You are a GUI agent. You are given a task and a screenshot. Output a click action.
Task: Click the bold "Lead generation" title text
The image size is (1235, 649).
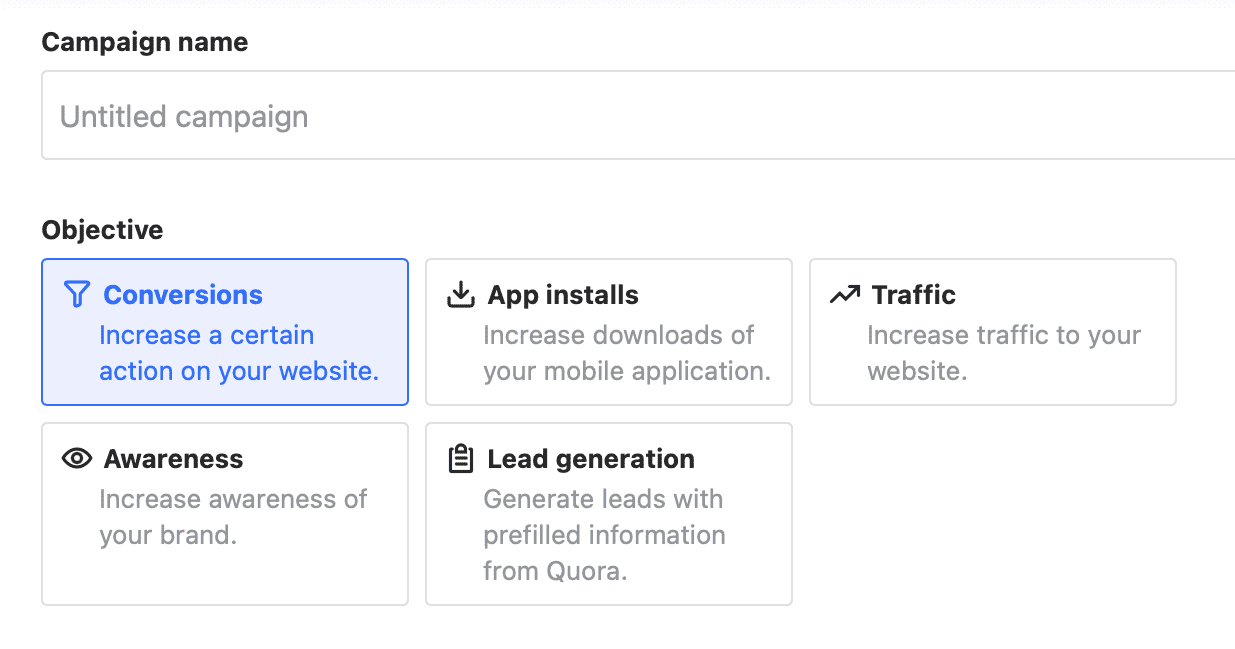(590, 459)
